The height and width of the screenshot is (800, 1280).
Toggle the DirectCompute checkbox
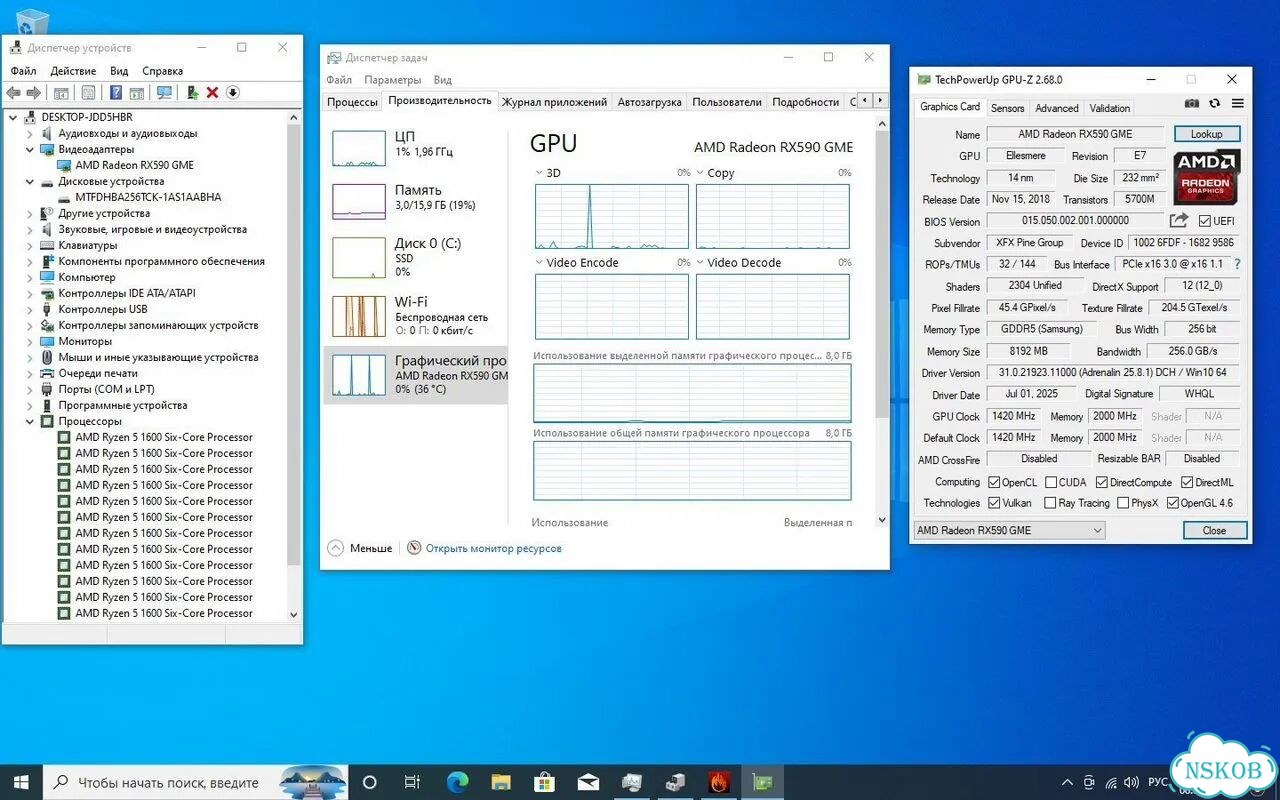(x=1101, y=482)
